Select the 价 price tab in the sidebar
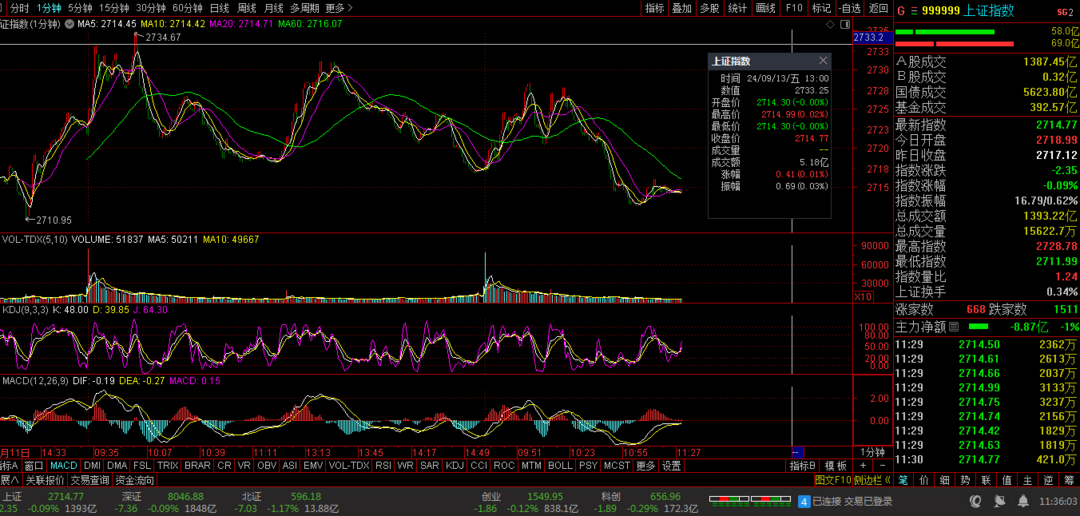Image resolution: width=1080 pixels, height=516 pixels. 924,479
